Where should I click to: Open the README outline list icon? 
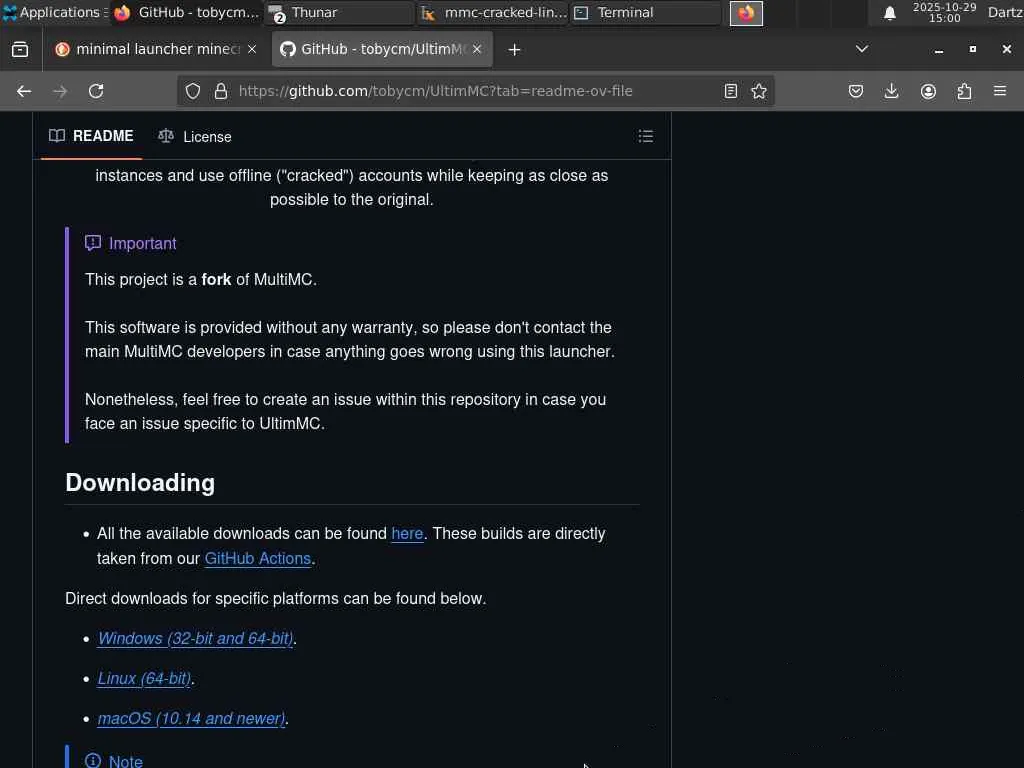click(646, 136)
